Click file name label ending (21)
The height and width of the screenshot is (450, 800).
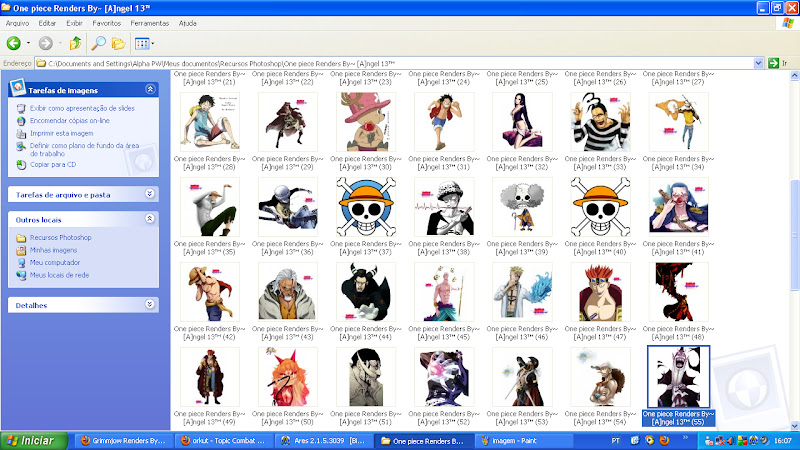(210, 78)
